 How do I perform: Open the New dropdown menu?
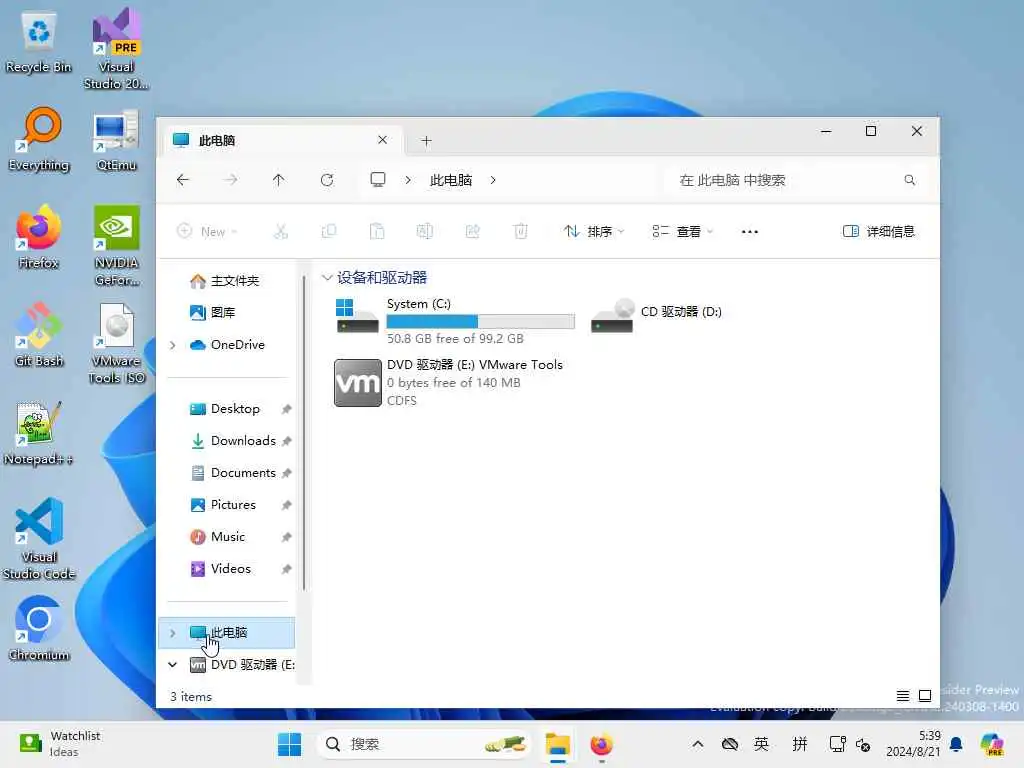207,231
